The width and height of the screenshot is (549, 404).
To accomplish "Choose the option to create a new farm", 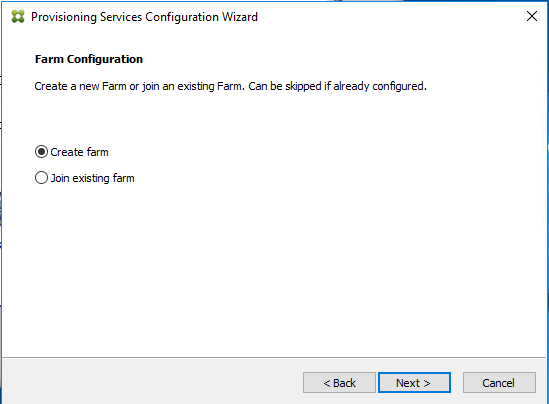I will pos(41,152).
